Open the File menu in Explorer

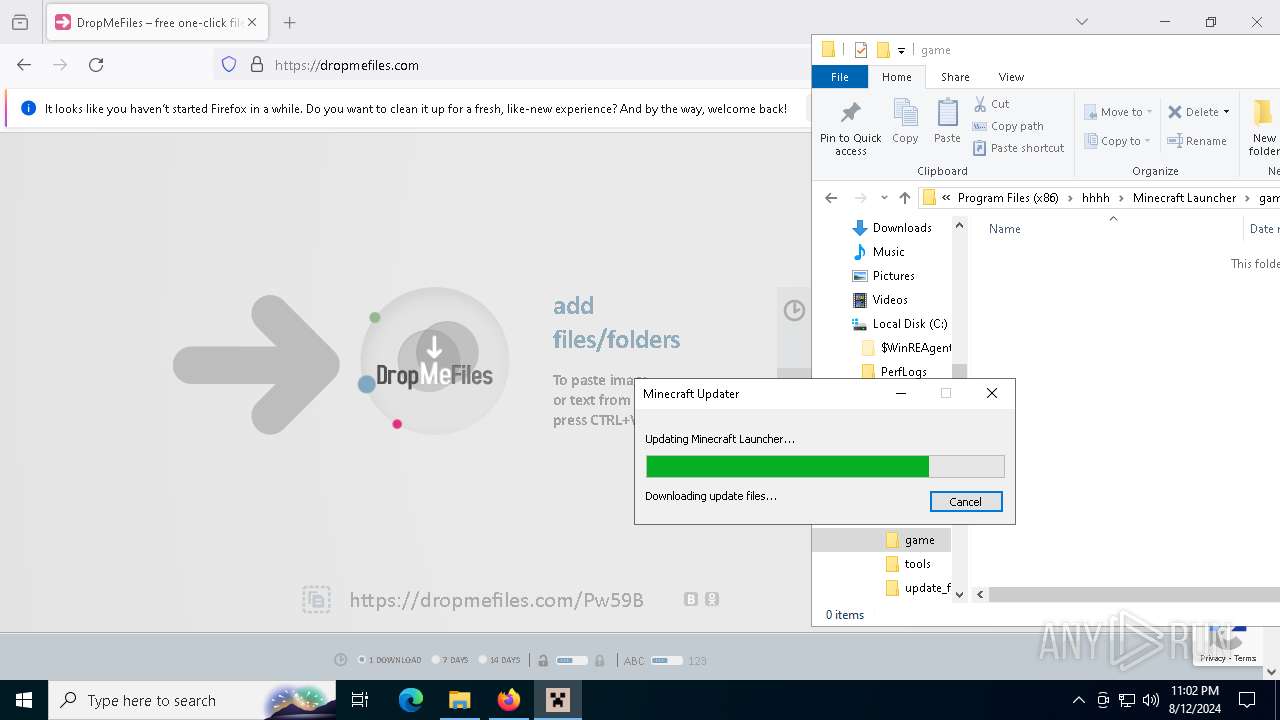point(840,77)
